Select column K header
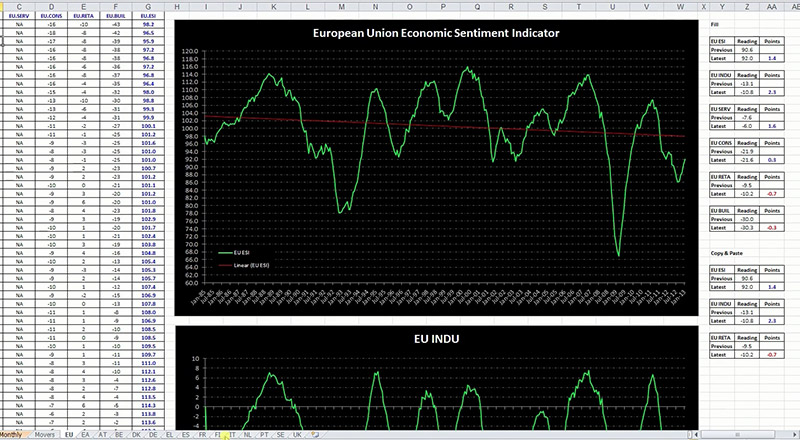Screen dimensions: 800x440 click(274, 7)
